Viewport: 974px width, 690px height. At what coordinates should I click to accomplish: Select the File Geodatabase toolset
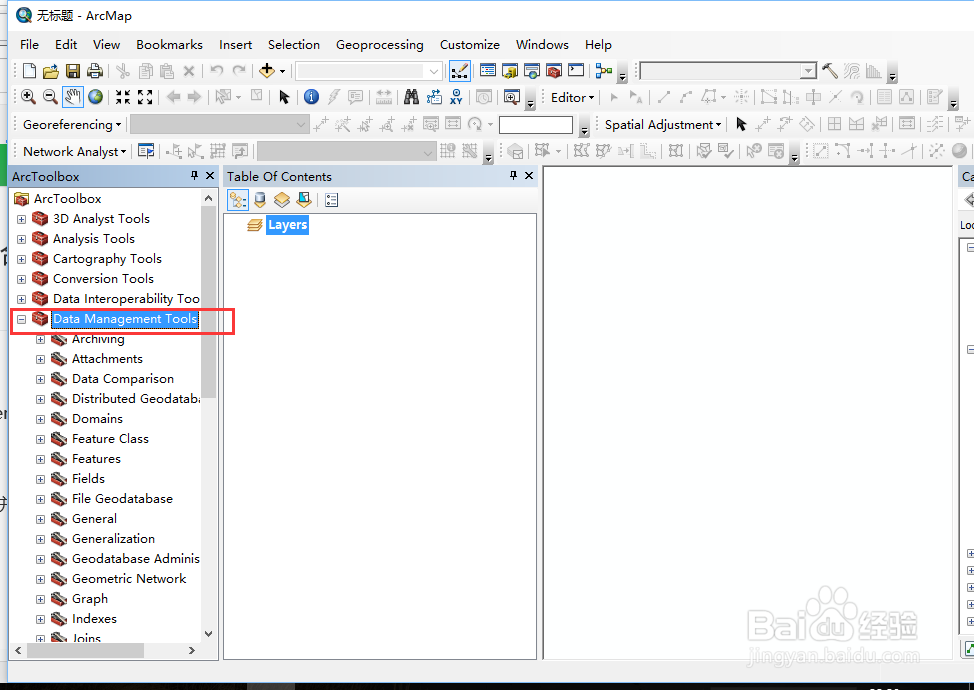pos(122,499)
